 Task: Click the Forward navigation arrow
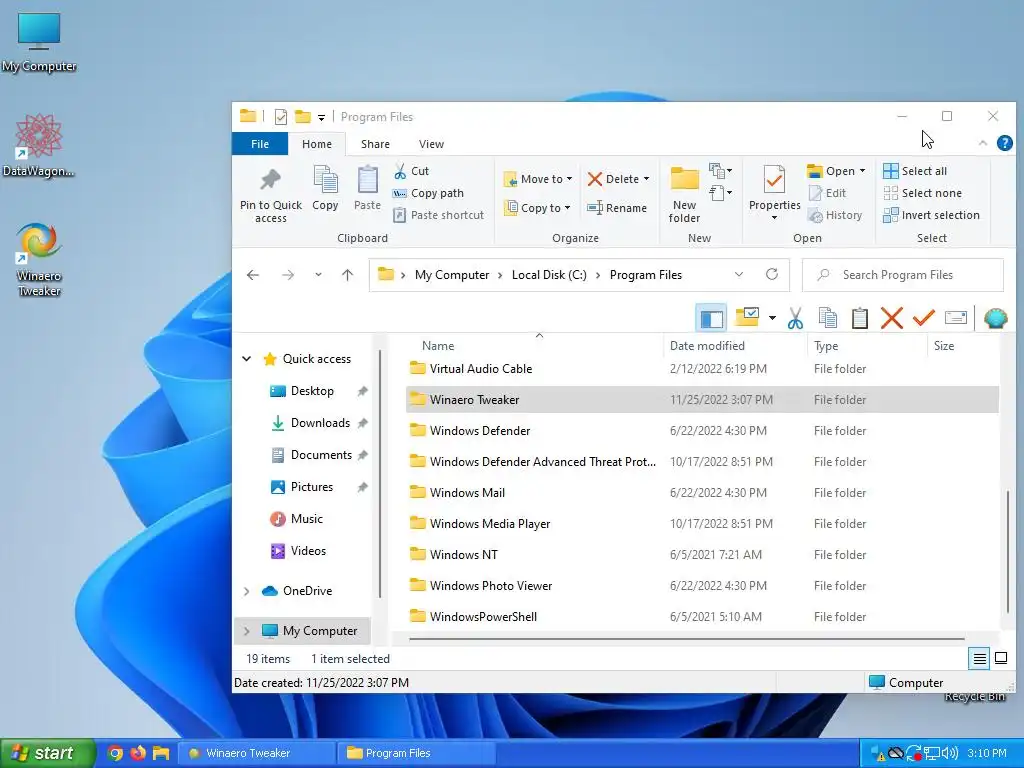click(288, 275)
